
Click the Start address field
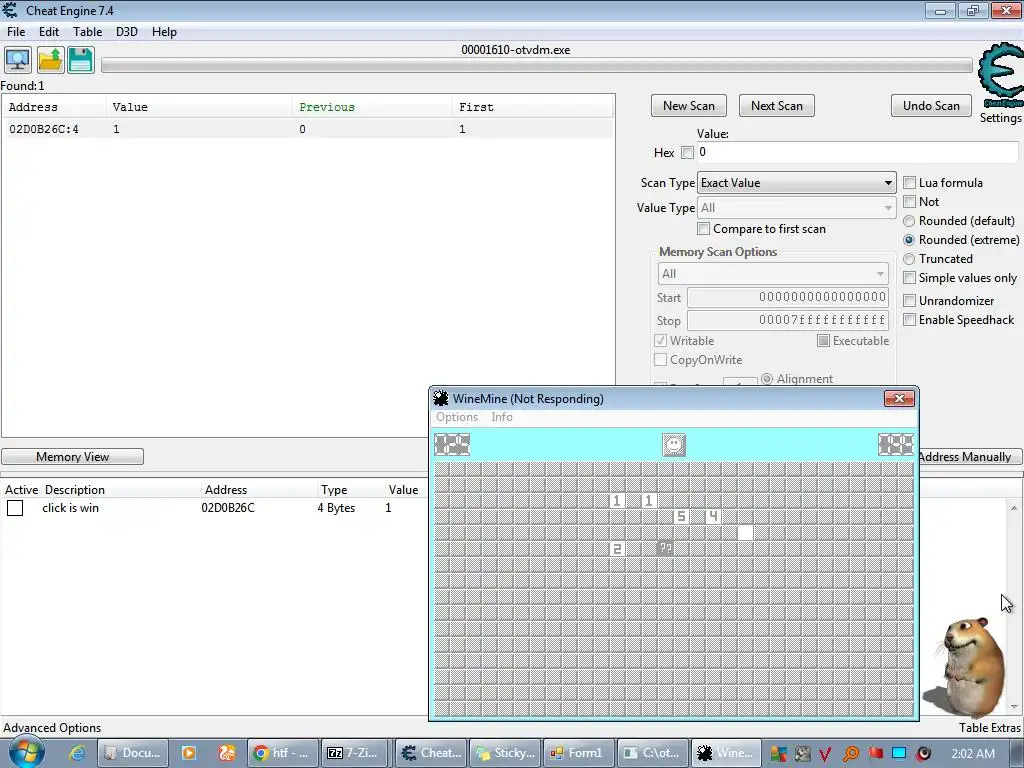tap(788, 297)
